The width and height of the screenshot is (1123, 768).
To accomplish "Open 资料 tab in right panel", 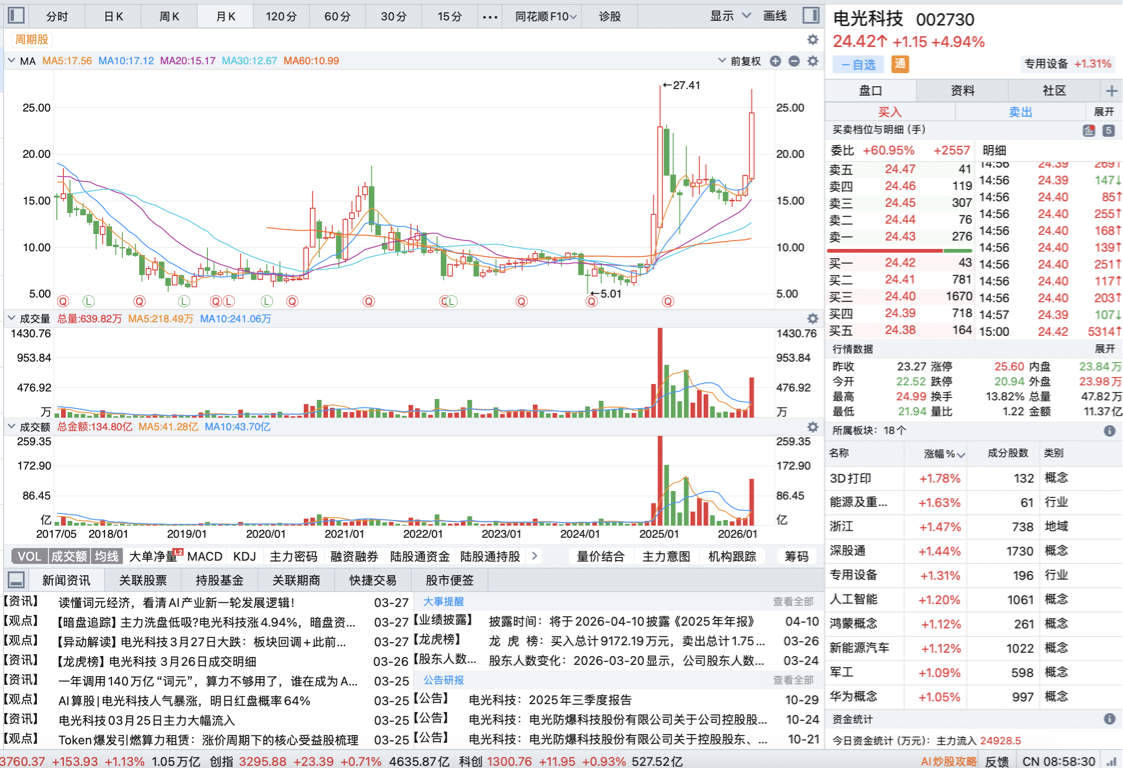I will point(962,90).
